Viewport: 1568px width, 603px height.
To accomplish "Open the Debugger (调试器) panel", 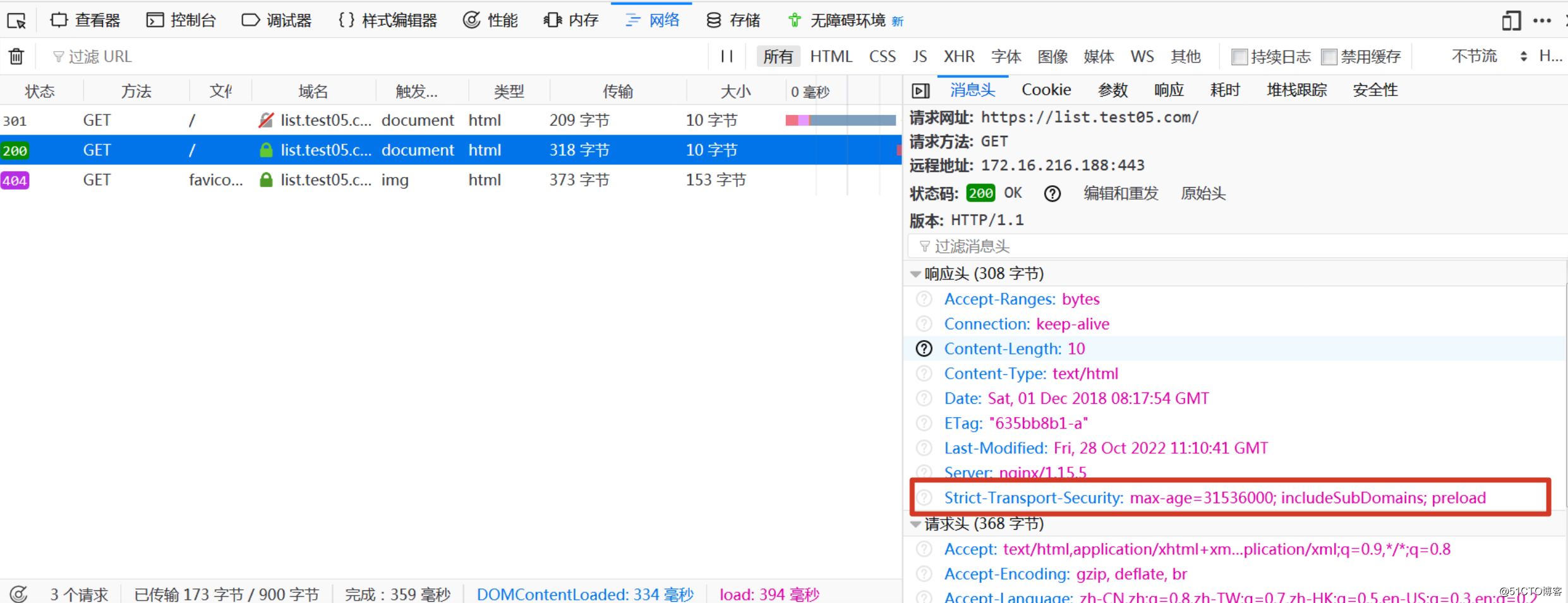I will pos(277,21).
